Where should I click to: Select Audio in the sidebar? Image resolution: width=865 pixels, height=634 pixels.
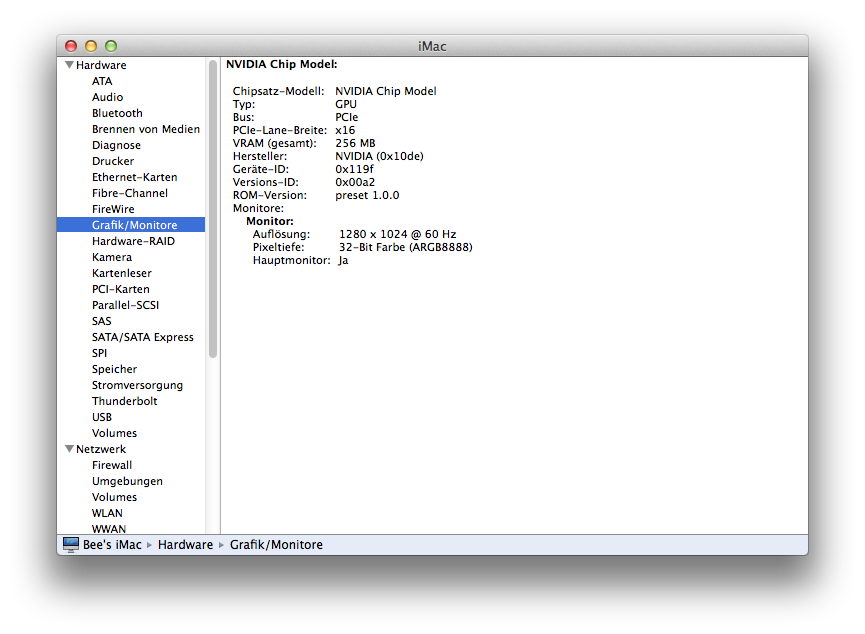point(108,97)
